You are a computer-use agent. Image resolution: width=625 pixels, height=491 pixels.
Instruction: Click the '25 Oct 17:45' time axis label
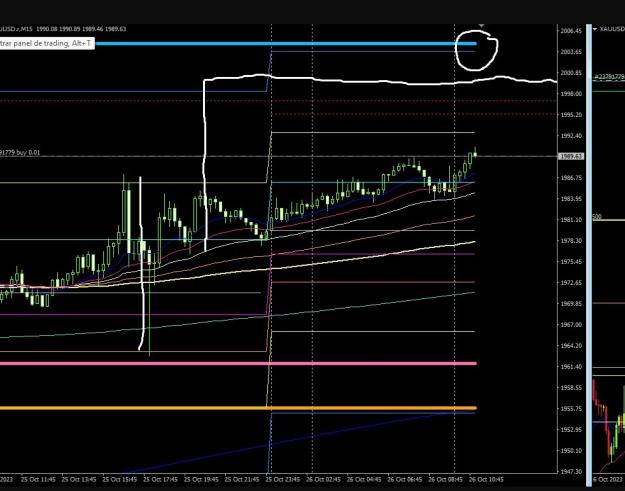160,479
